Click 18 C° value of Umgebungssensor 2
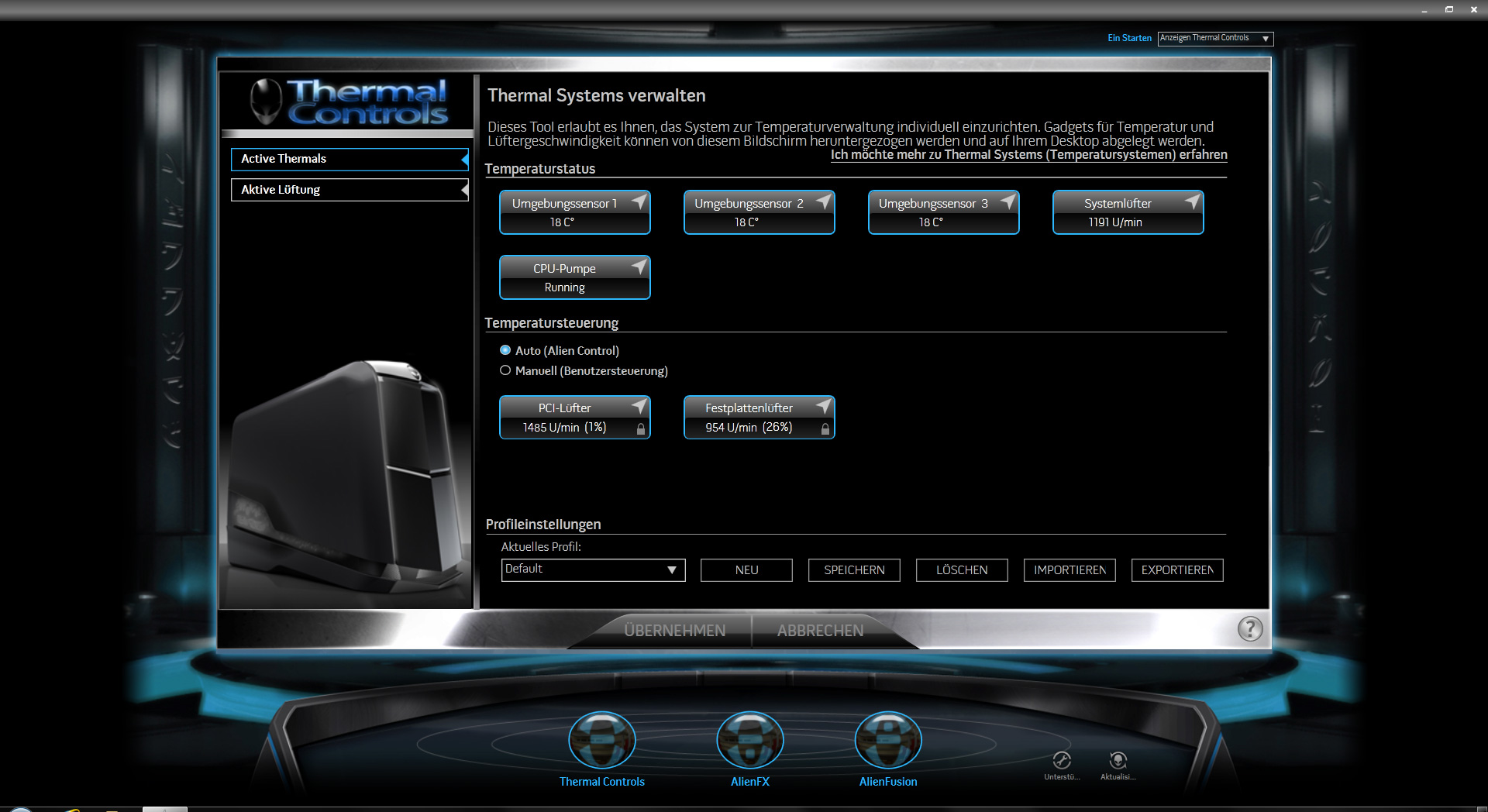 (x=747, y=222)
